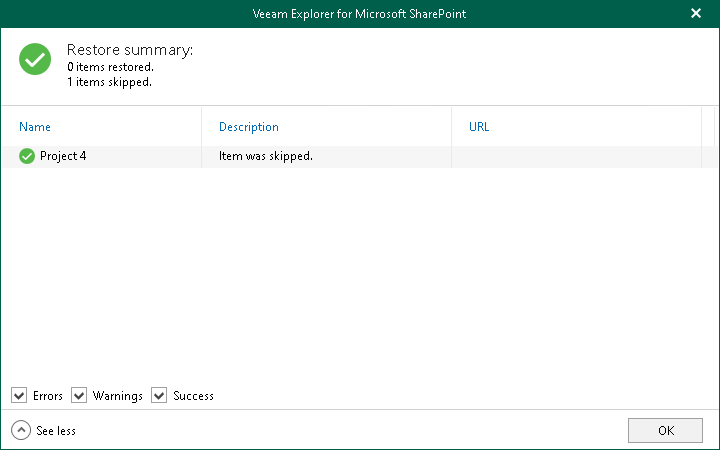
Task: Collapse details with the See less arrow icon
Action: click(21, 430)
